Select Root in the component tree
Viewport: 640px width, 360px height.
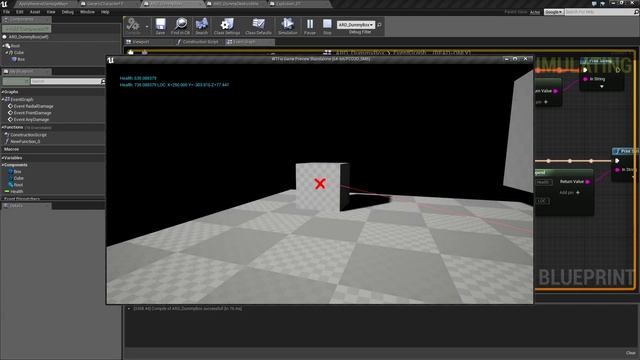(16, 46)
